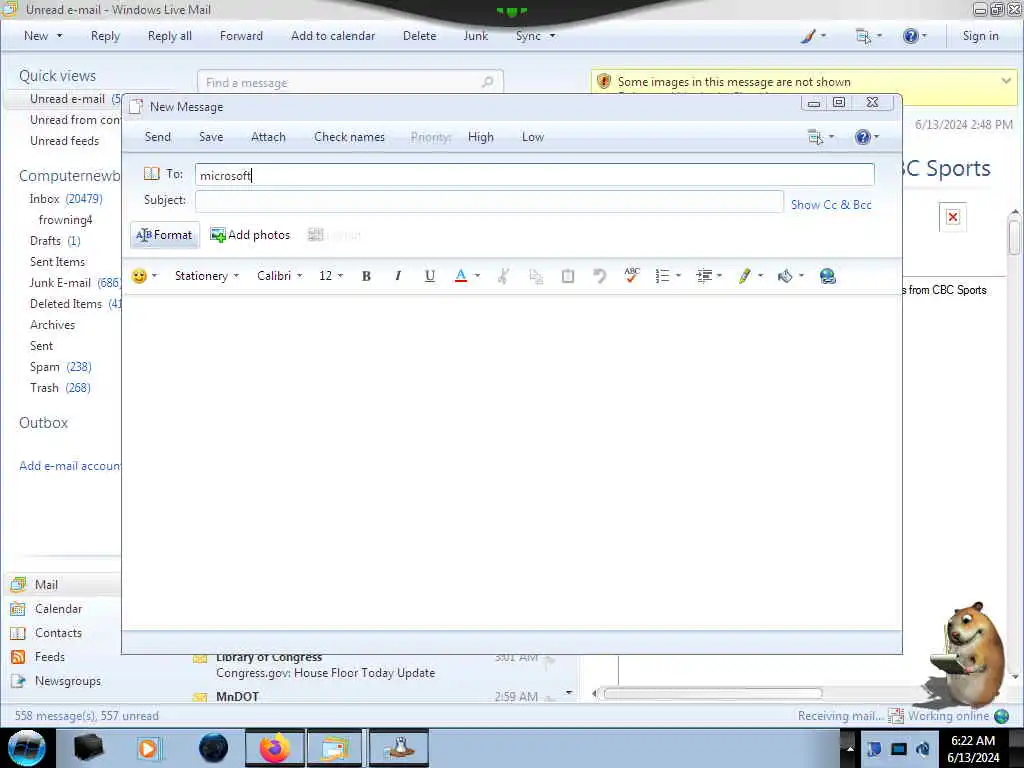Set priority to Low
This screenshot has width=1024, height=768.
[533, 137]
